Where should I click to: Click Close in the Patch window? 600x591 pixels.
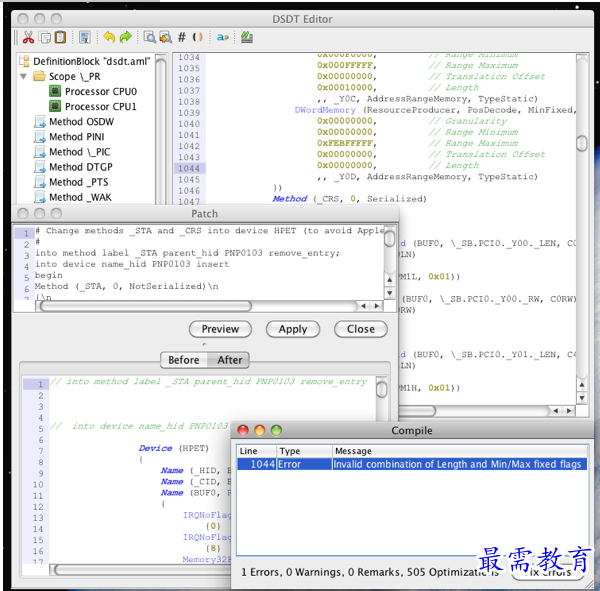point(361,329)
